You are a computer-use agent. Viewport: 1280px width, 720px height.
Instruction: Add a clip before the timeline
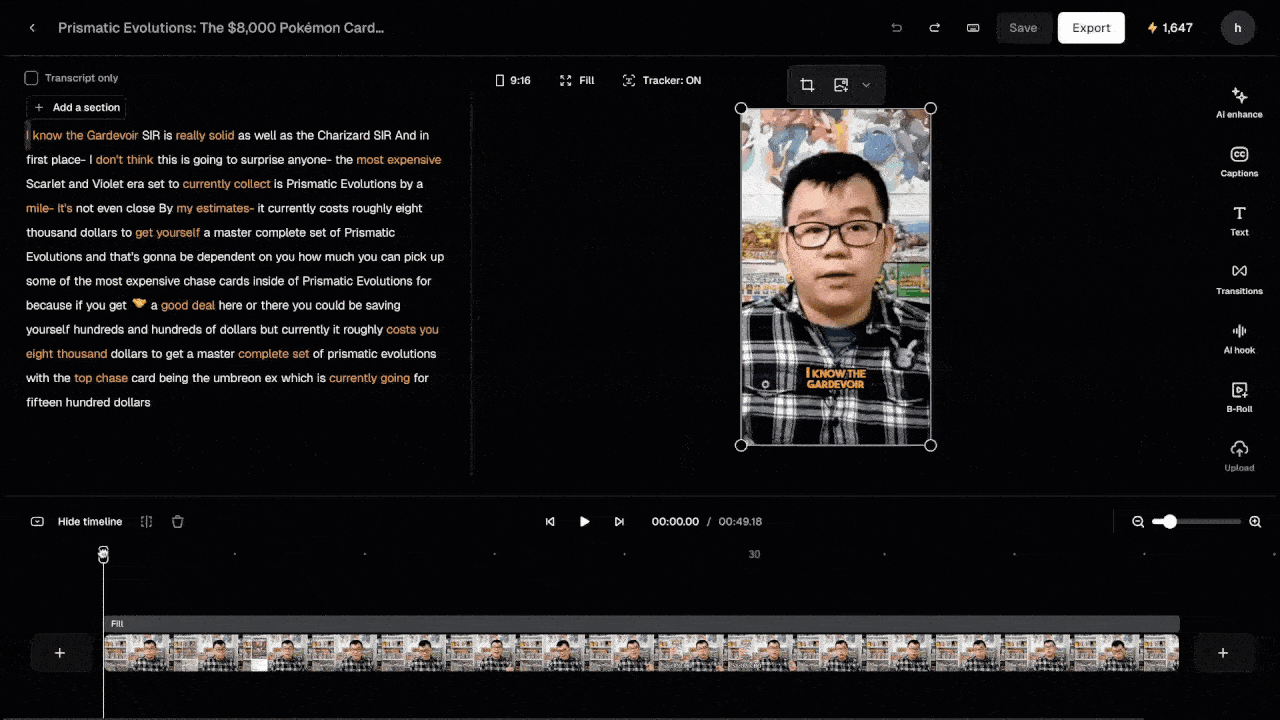[x=59, y=653]
